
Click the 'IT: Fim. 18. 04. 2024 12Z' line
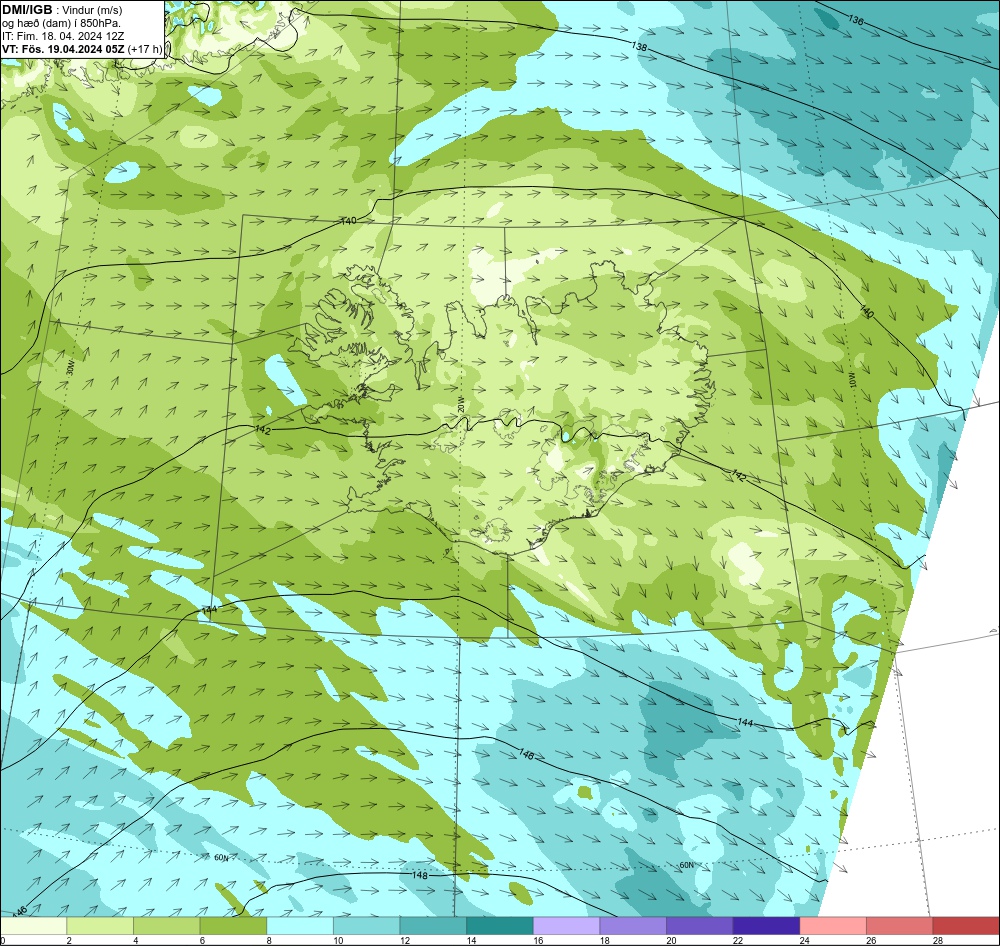click(63, 36)
